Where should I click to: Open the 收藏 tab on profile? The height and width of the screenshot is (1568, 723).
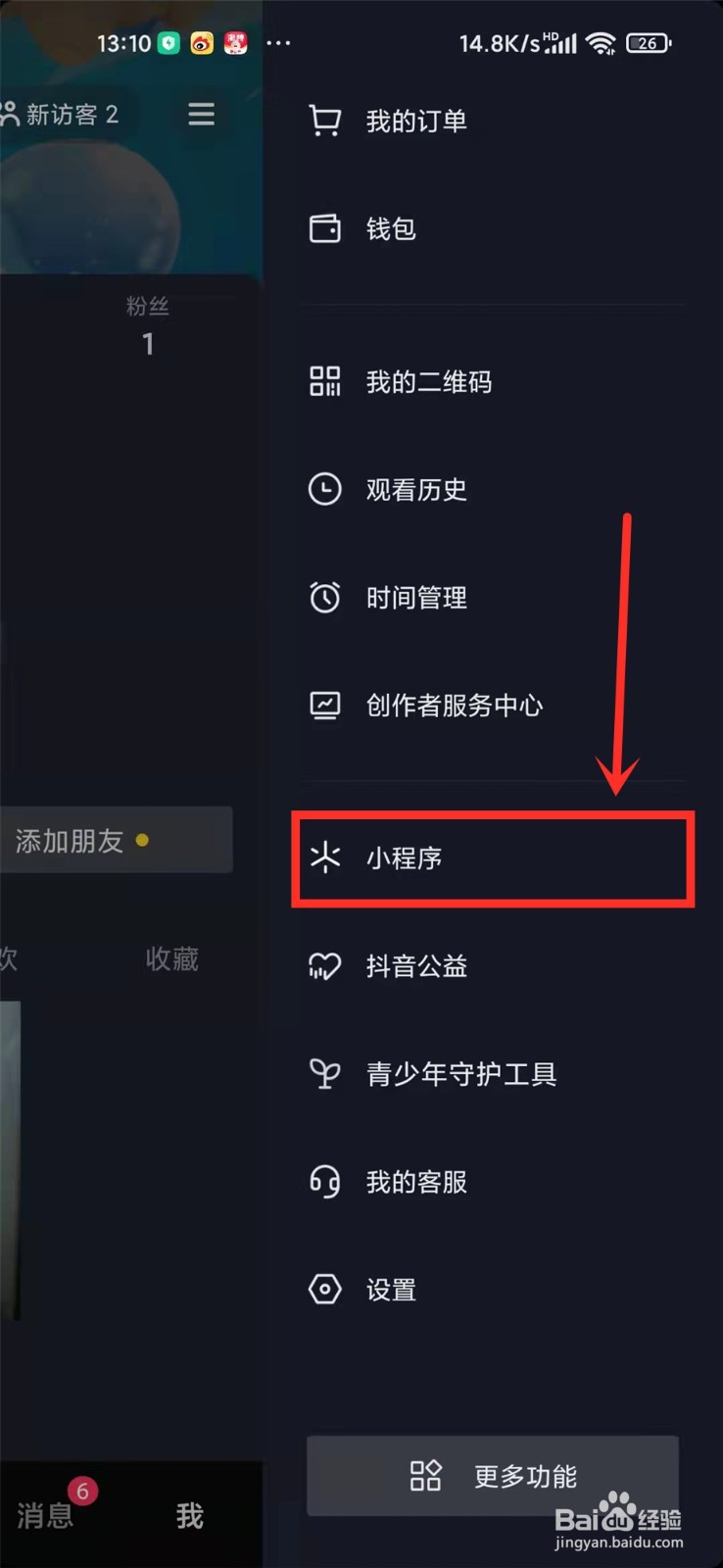click(x=172, y=958)
